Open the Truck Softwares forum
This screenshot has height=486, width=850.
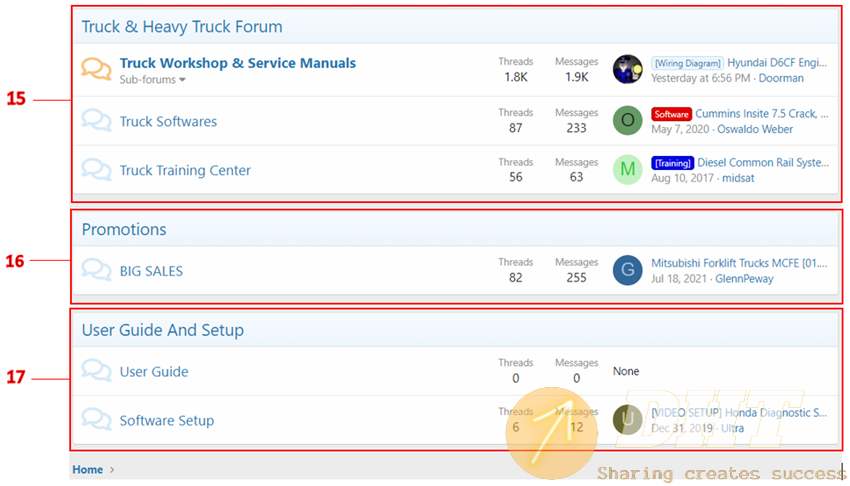click(168, 122)
